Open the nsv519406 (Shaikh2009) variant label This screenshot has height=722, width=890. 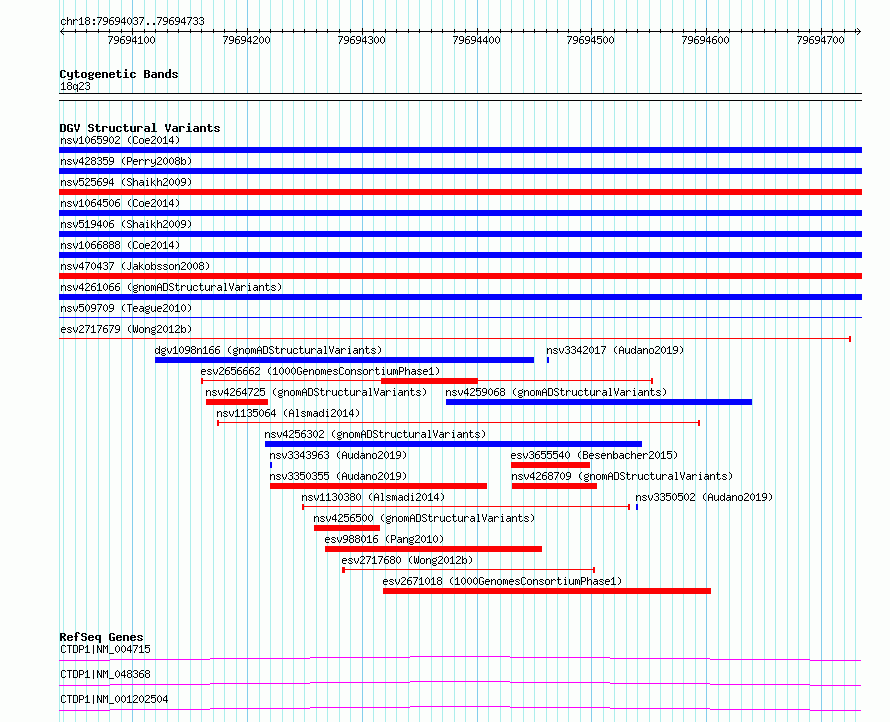(126, 224)
